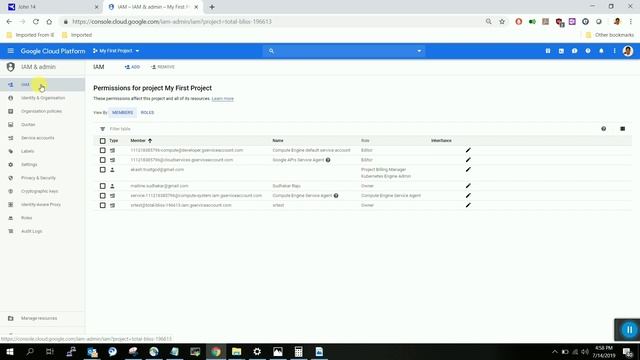Check the compute developer service account row

102,151
